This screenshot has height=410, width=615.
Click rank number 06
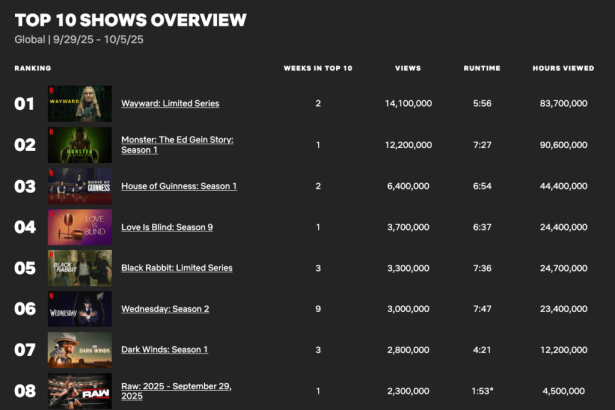tap(25, 309)
